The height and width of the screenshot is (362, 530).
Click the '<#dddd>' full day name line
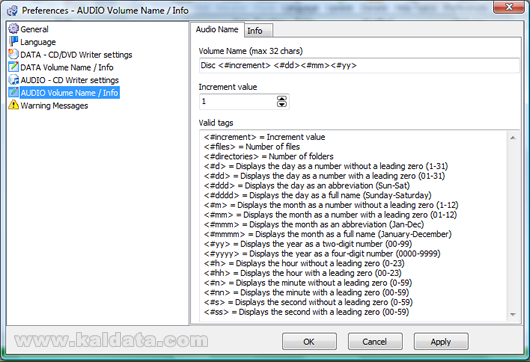click(x=318, y=195)
